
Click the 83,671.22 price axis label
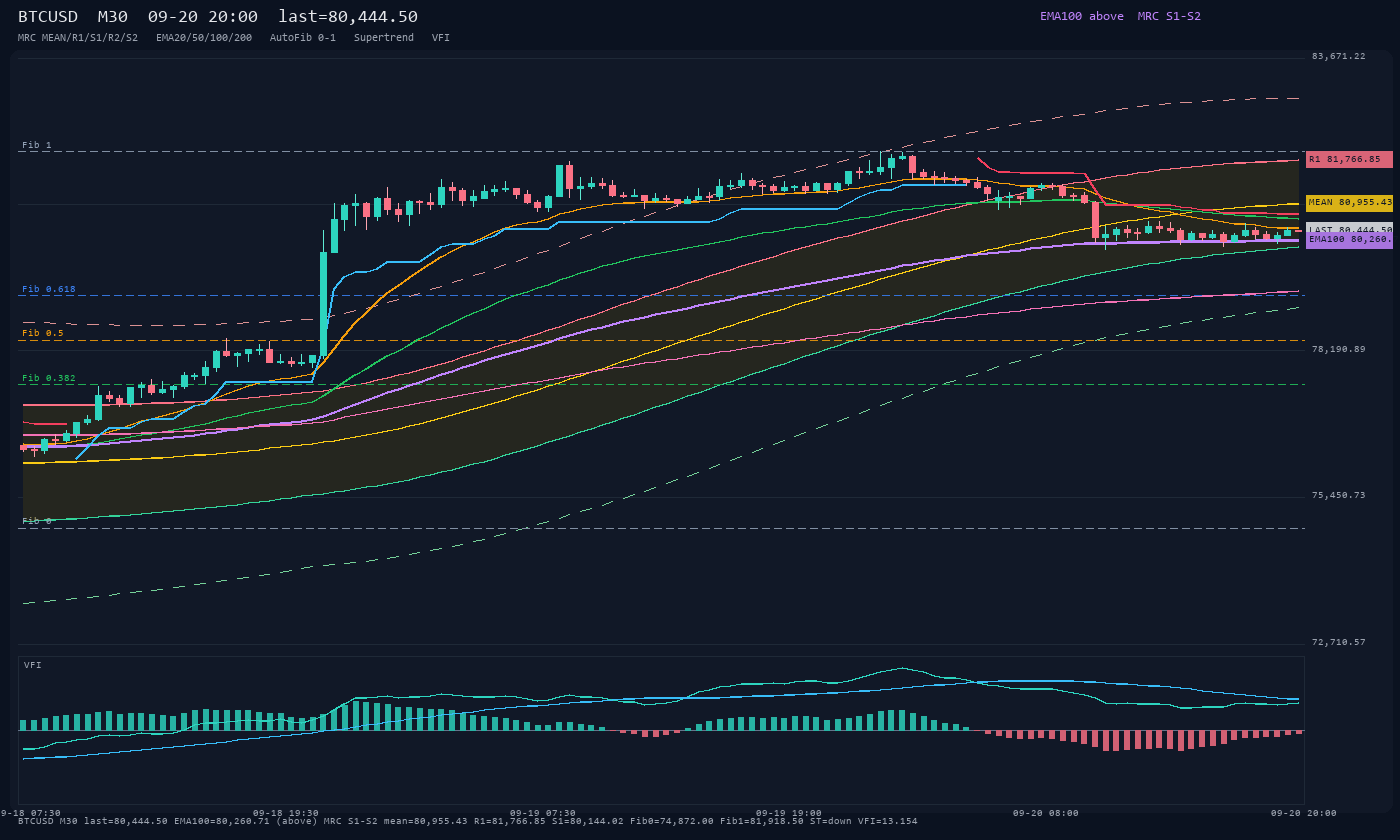(1339, 56)
